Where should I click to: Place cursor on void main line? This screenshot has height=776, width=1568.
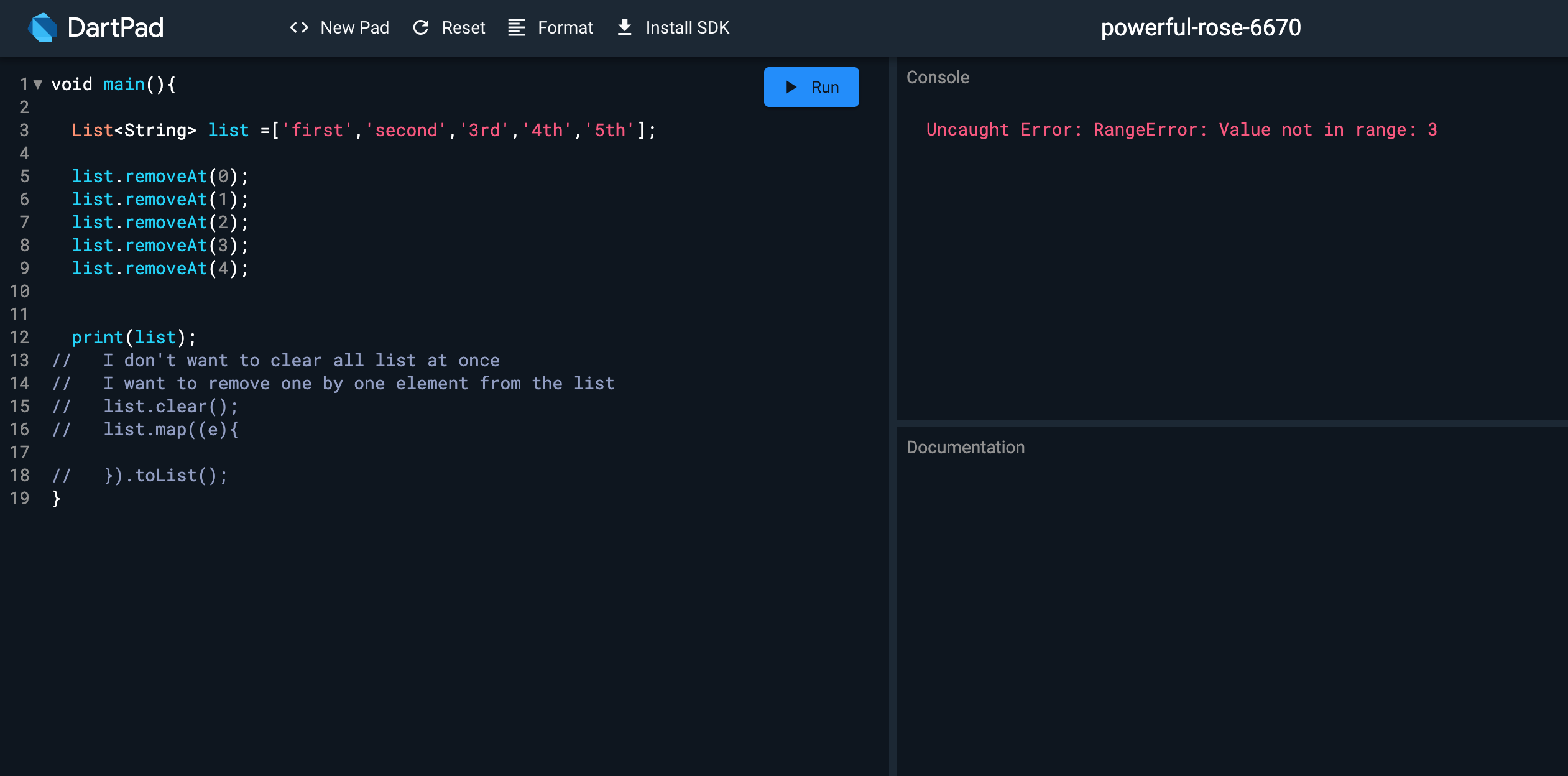pos(114,85)
